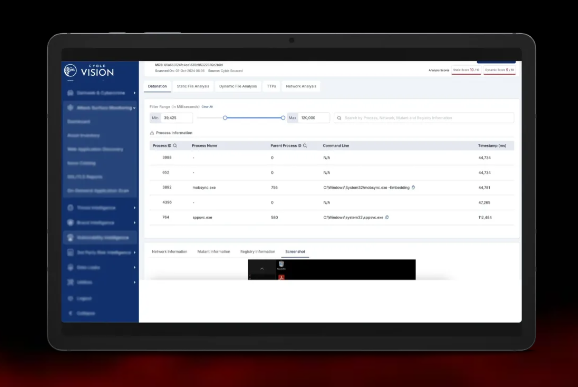Open the TTPs tab
This screenshot has width=578, height=387.
[271, 86]
